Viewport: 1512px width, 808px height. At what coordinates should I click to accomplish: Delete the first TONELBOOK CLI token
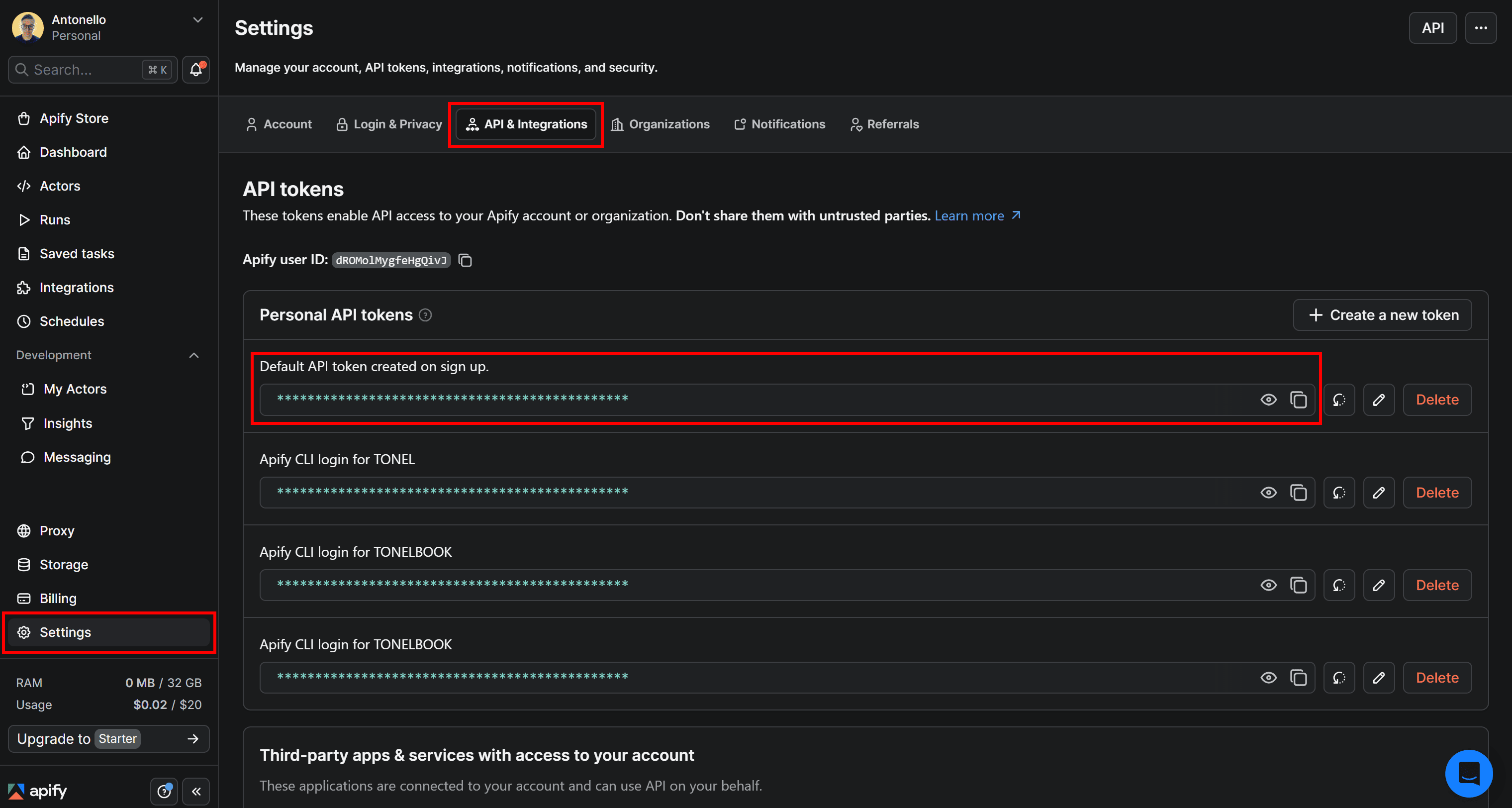click(x=1437, y=585)
